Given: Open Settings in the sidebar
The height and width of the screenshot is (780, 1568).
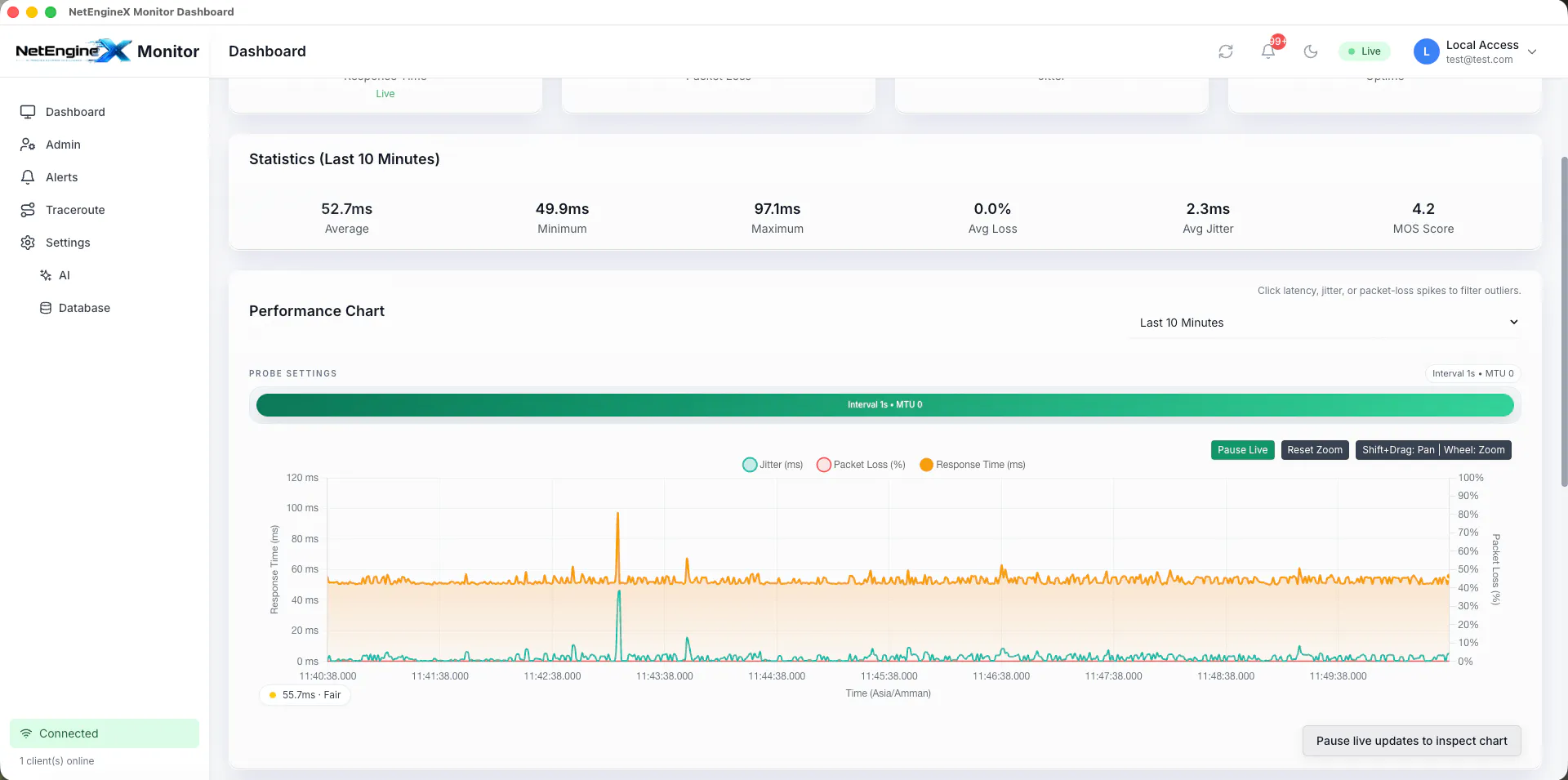Looking at the screenshot, I should click(x=105, y=243).
